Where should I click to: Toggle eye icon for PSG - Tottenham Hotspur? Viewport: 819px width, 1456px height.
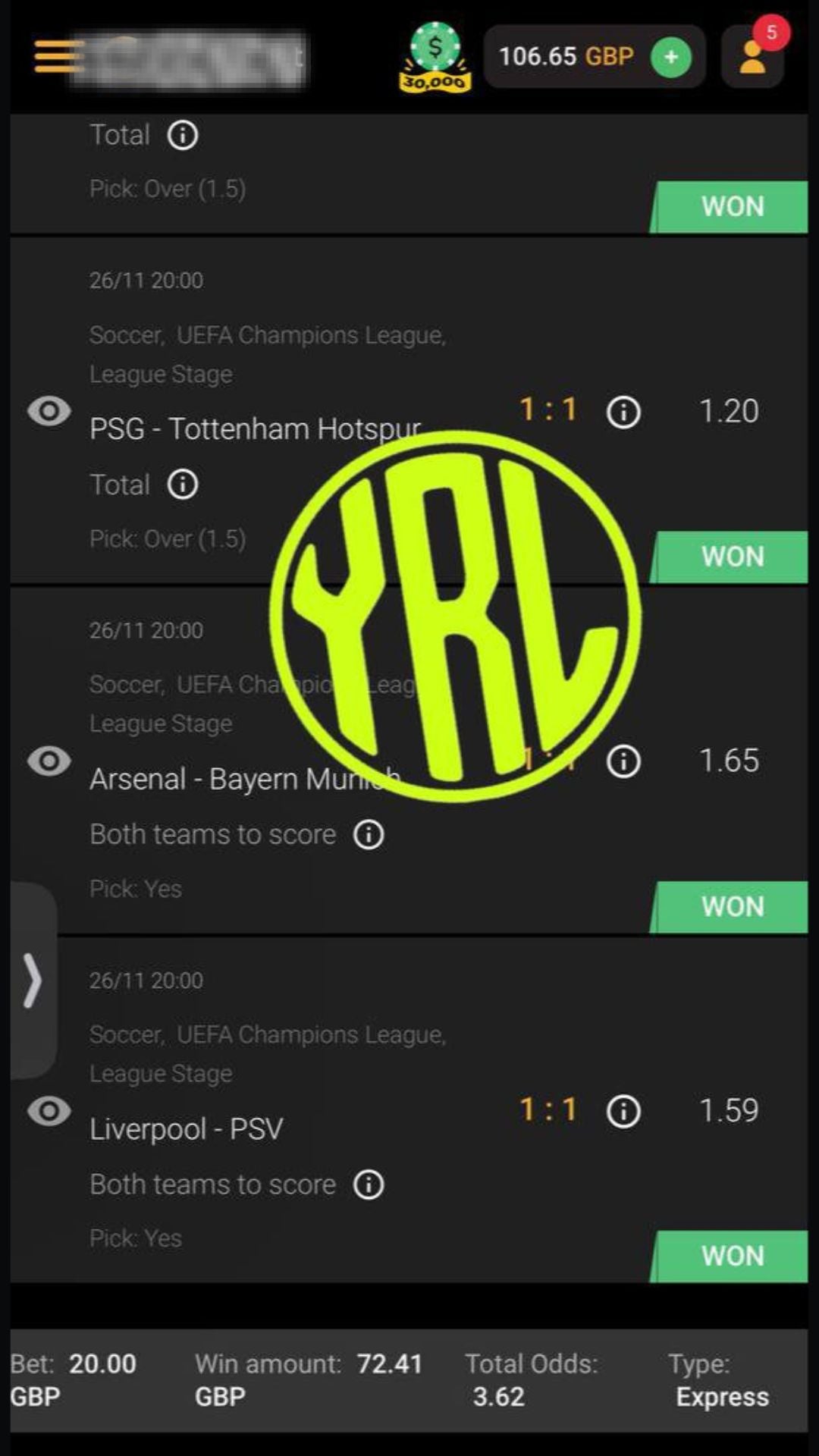[49, 412]
